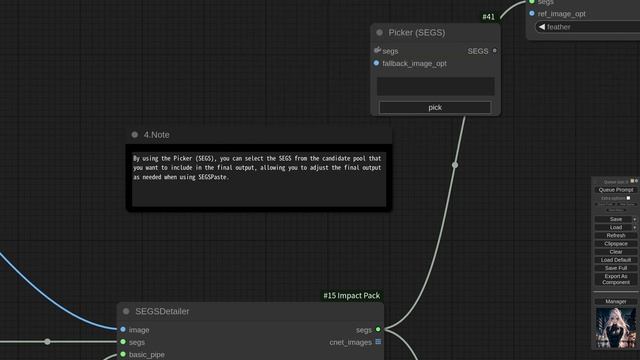Open the Load dropdown arrow
The height and width of the screenshot is (360, 640).
(x=635, y=227)
